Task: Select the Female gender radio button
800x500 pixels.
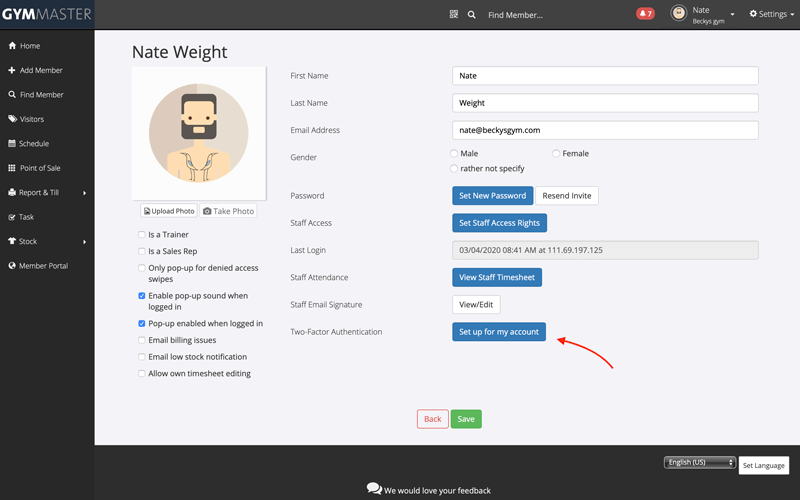Action: click(556, 154)
